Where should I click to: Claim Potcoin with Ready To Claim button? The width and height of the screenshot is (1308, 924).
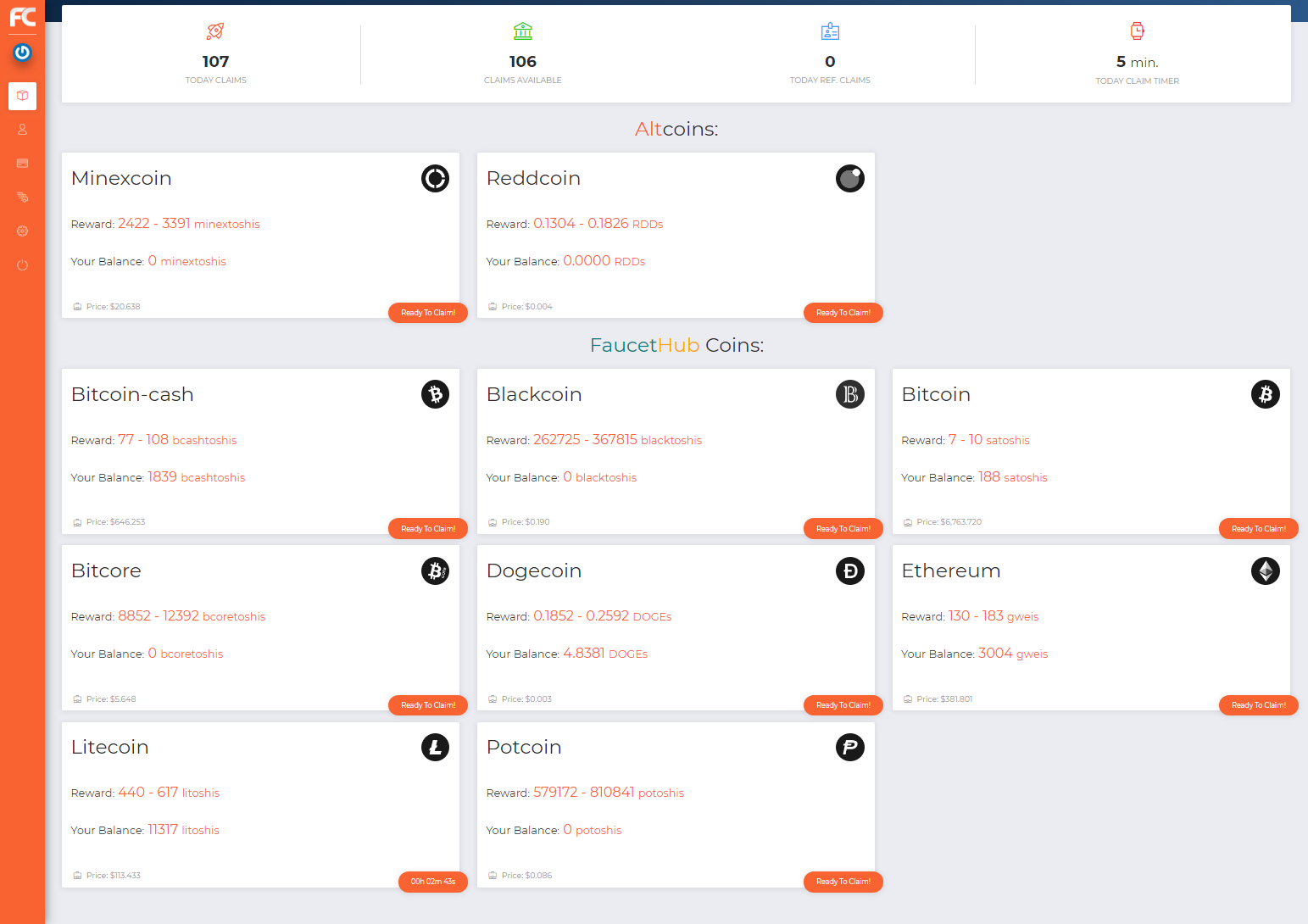[x=843, y=882]
